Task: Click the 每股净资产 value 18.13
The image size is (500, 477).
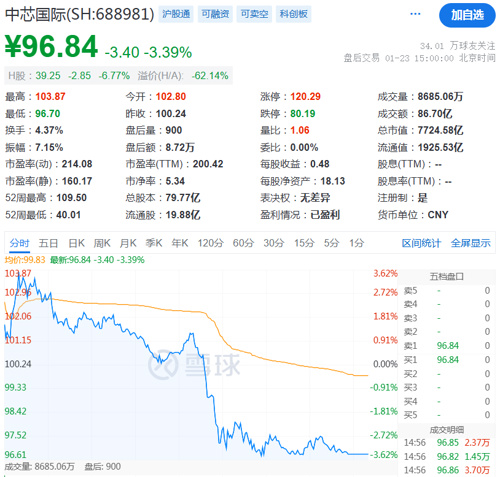Action: click(x=333, y=181)
